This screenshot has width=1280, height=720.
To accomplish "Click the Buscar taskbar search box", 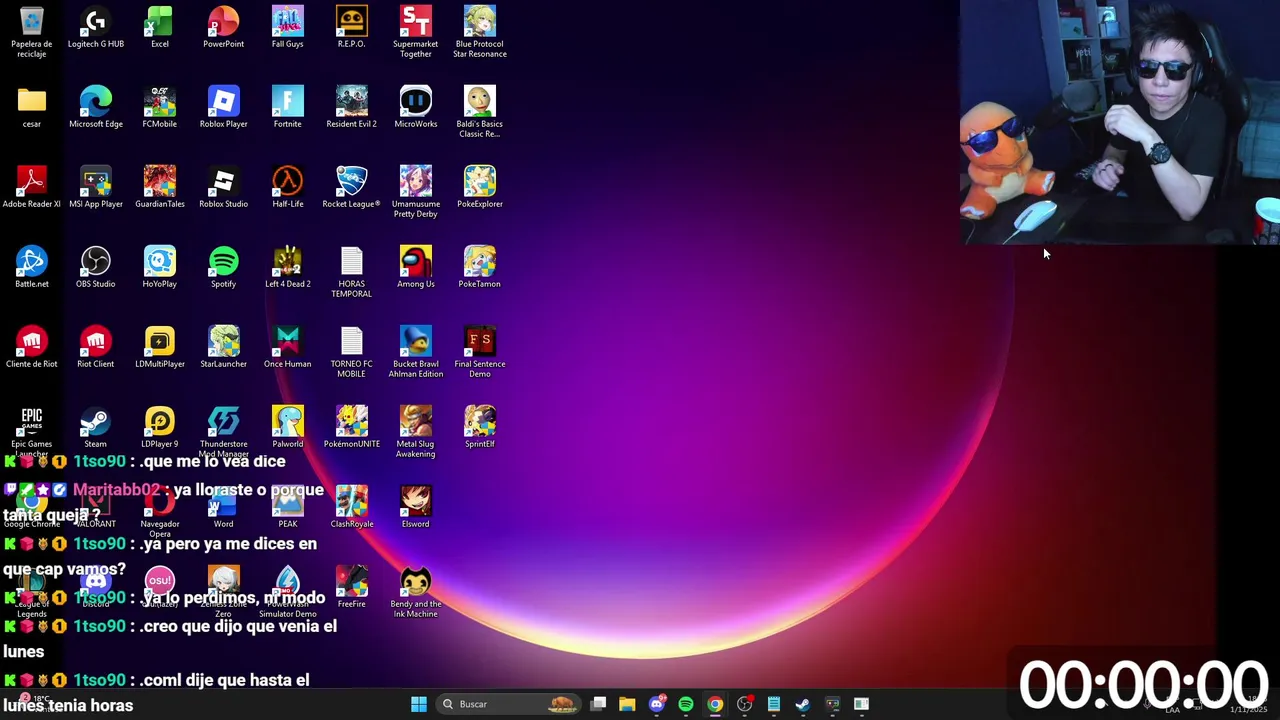I will 510,704.
